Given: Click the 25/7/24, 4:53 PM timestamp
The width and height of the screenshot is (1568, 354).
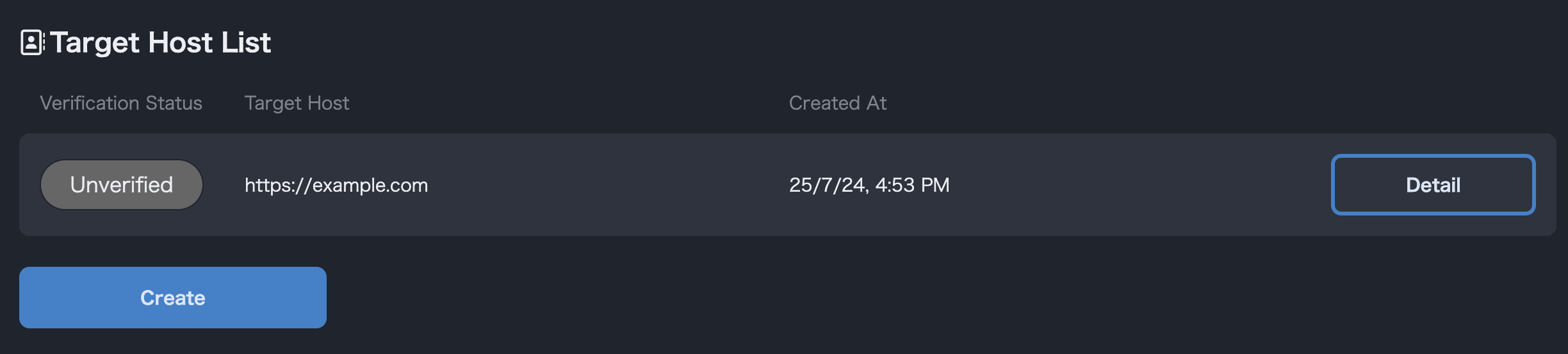Looking at the screenshot, I should tap(869, 185).
